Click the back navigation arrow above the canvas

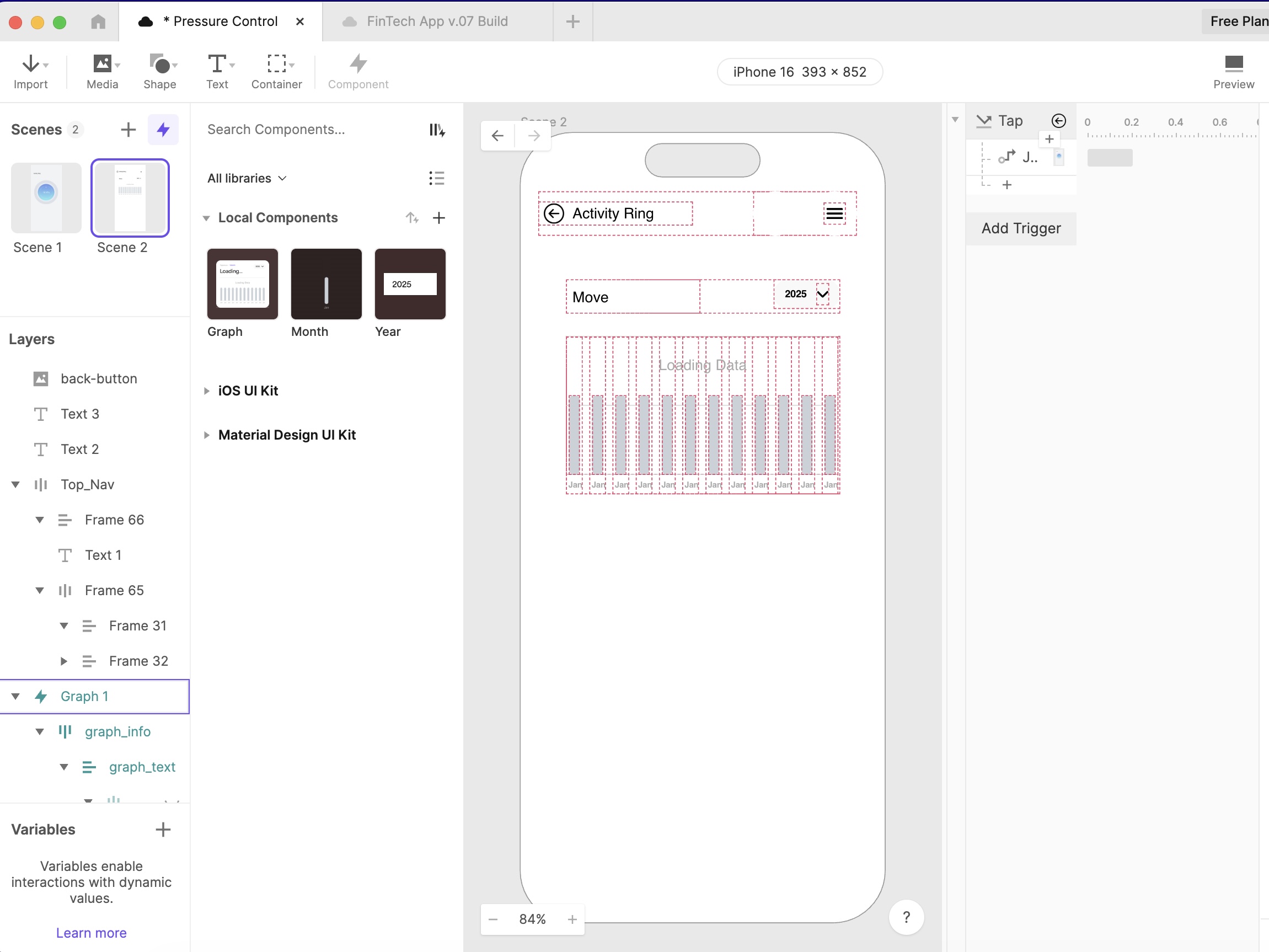pyautogui.click(x=497, y=136)
